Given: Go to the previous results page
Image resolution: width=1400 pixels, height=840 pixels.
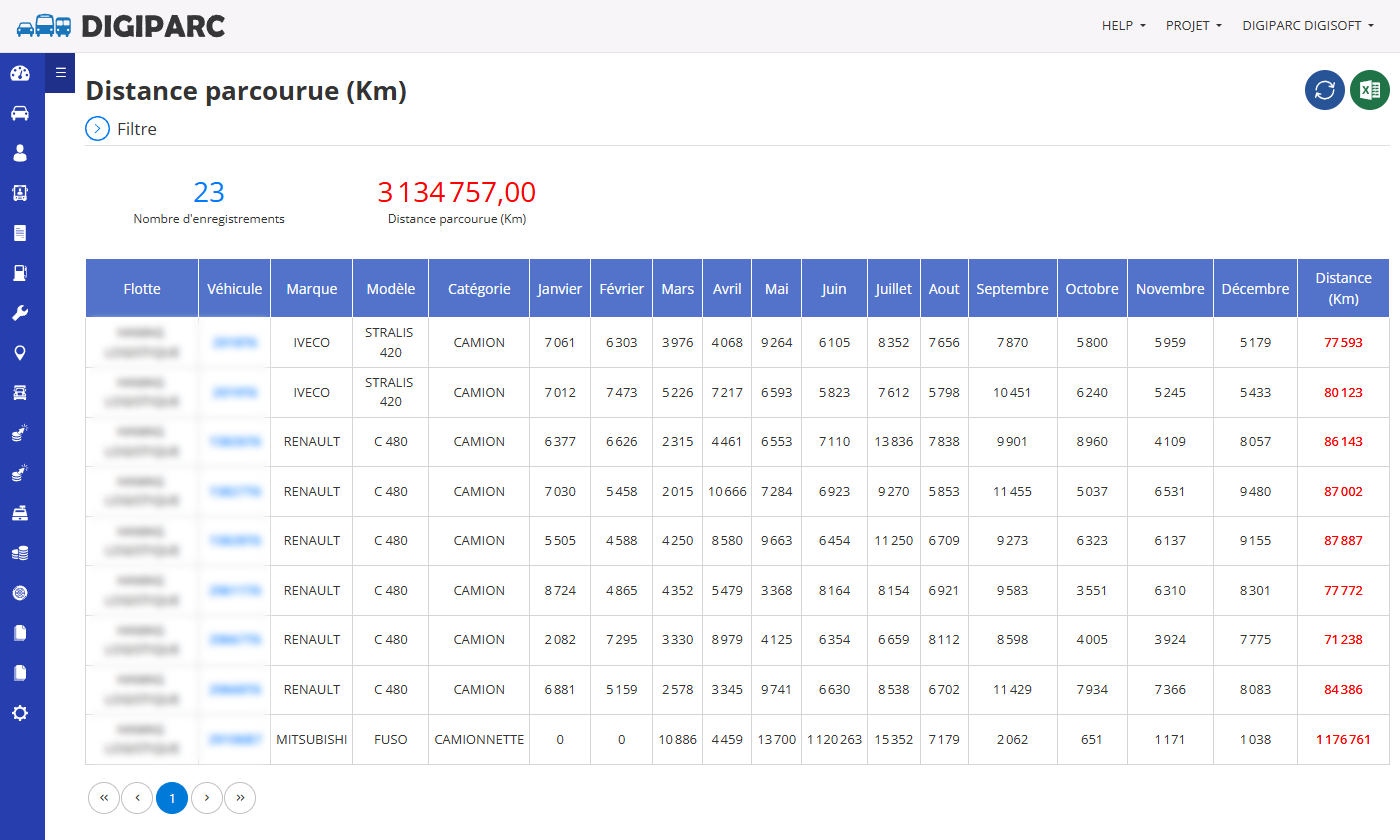Looking at the screenshot, I should pos(137,798).
